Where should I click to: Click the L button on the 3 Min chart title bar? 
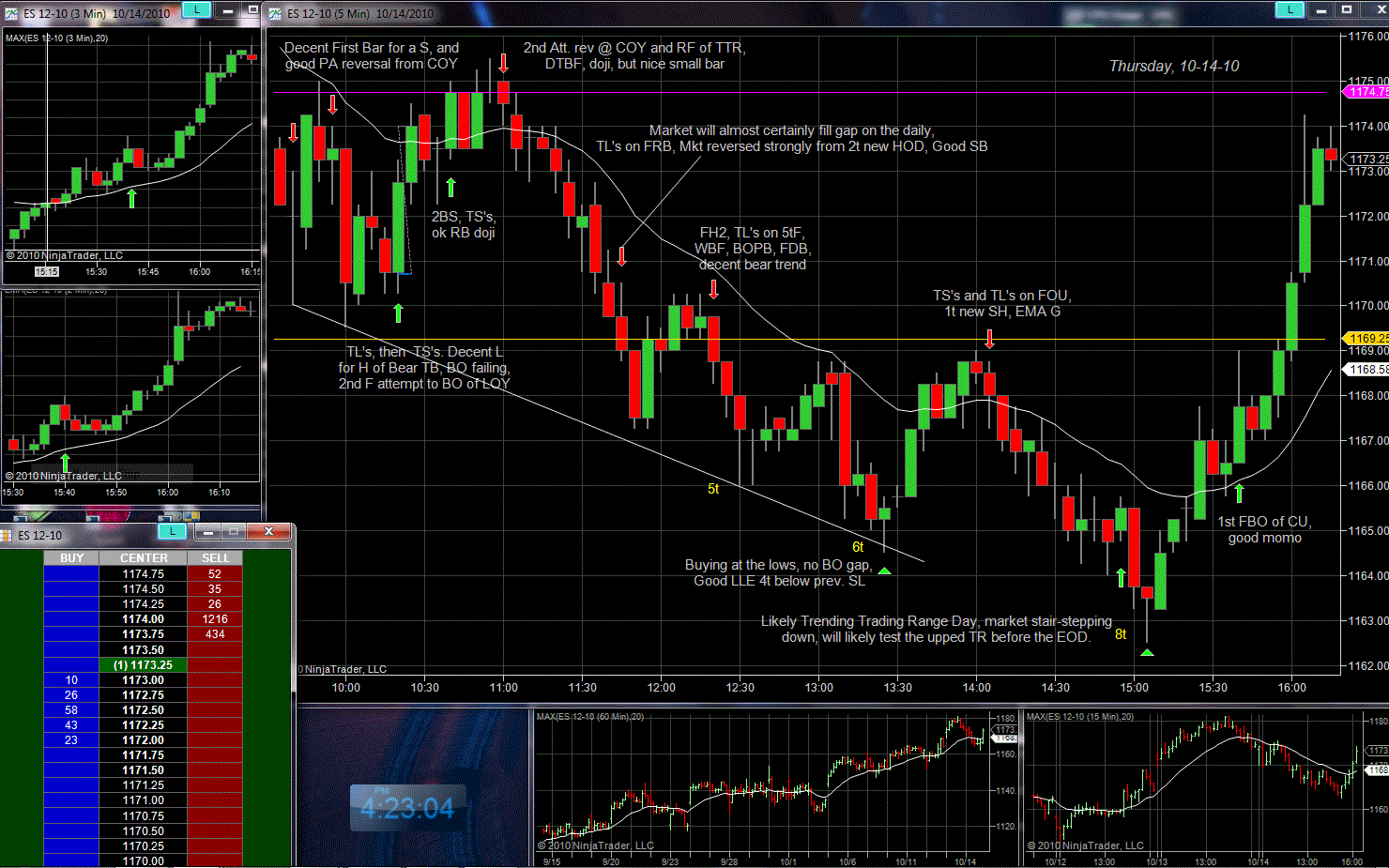196,10
